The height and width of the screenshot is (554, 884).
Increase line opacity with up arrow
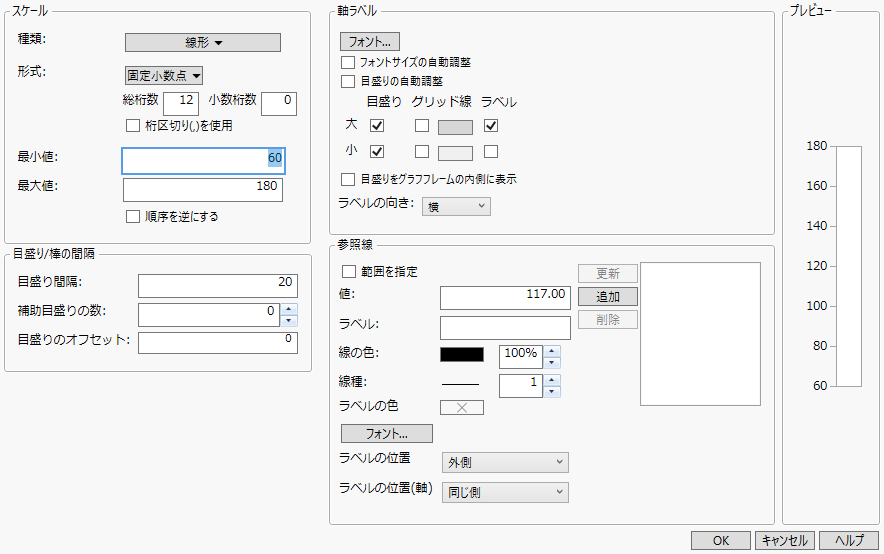pyautogui.click(x=552, y=351)
